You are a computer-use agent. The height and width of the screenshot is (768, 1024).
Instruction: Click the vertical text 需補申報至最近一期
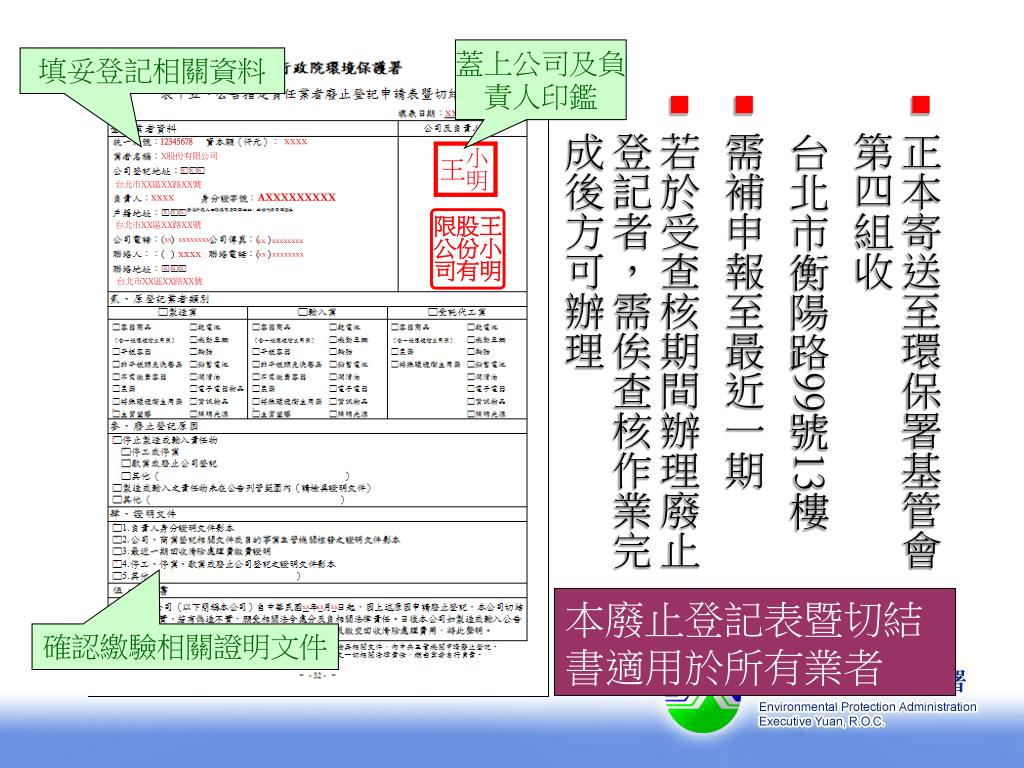pos(744,312)
